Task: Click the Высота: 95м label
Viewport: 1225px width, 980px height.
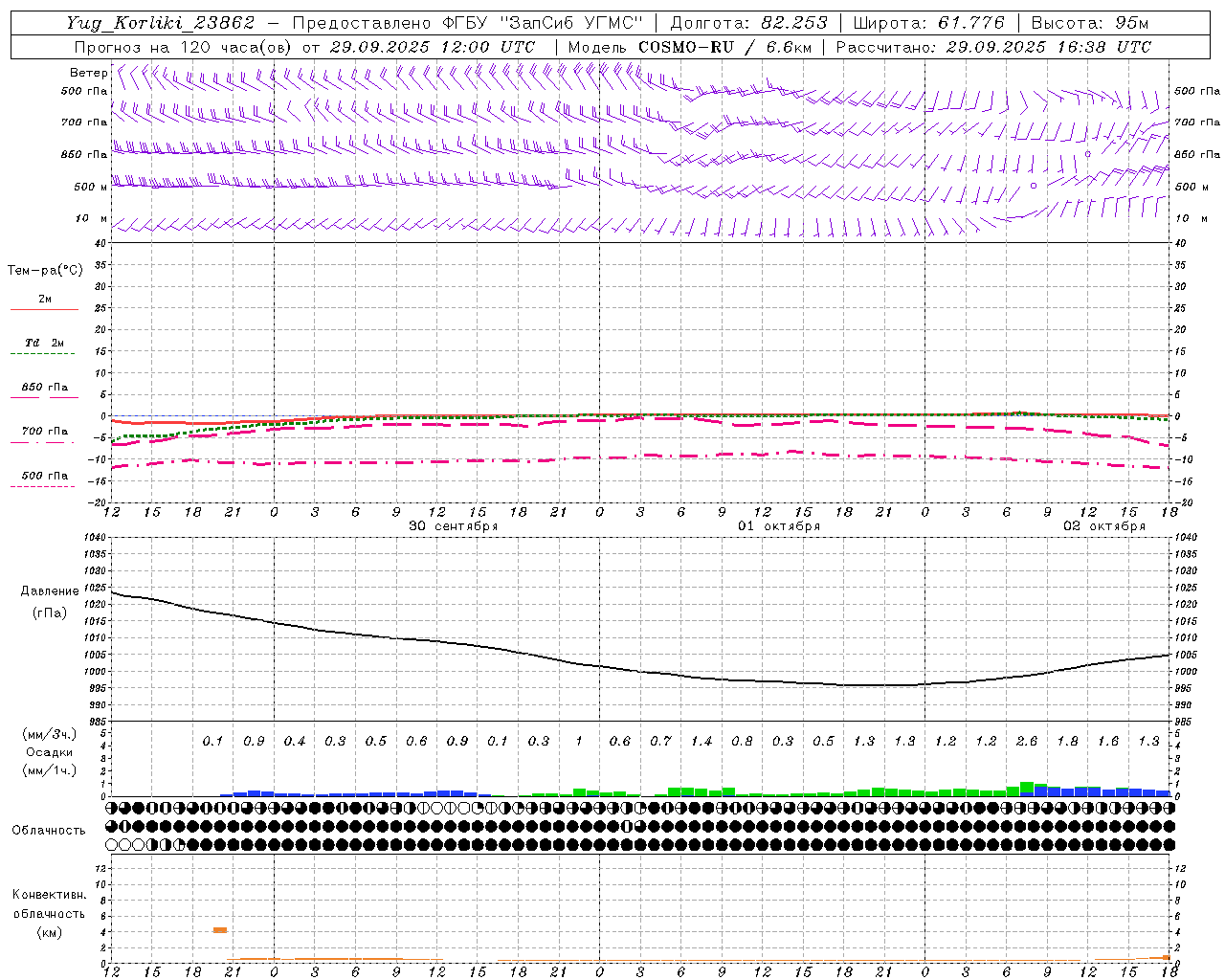Action: [1090, 23]
